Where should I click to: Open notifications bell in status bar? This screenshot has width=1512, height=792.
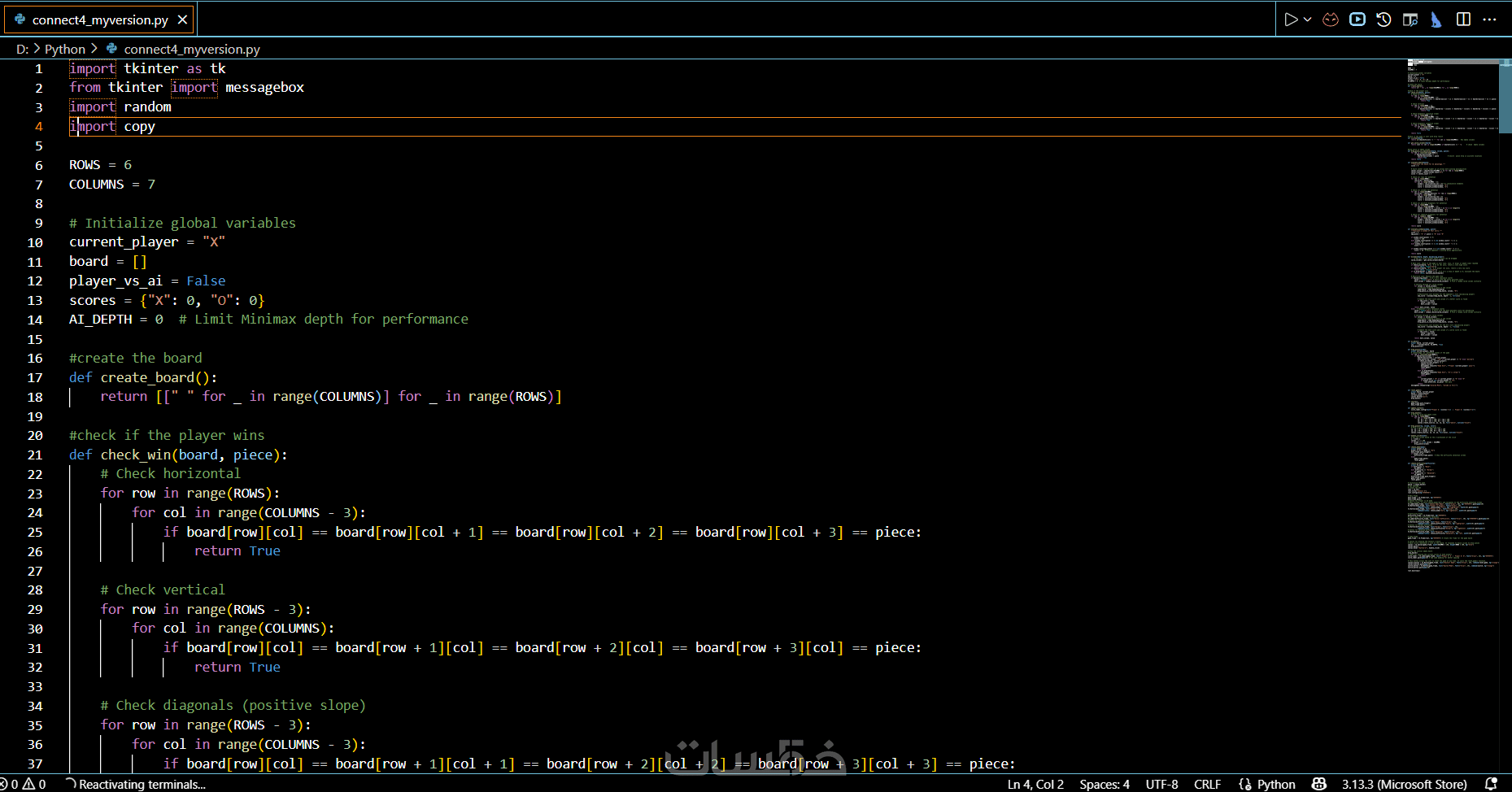click(x=1491, y=784)
